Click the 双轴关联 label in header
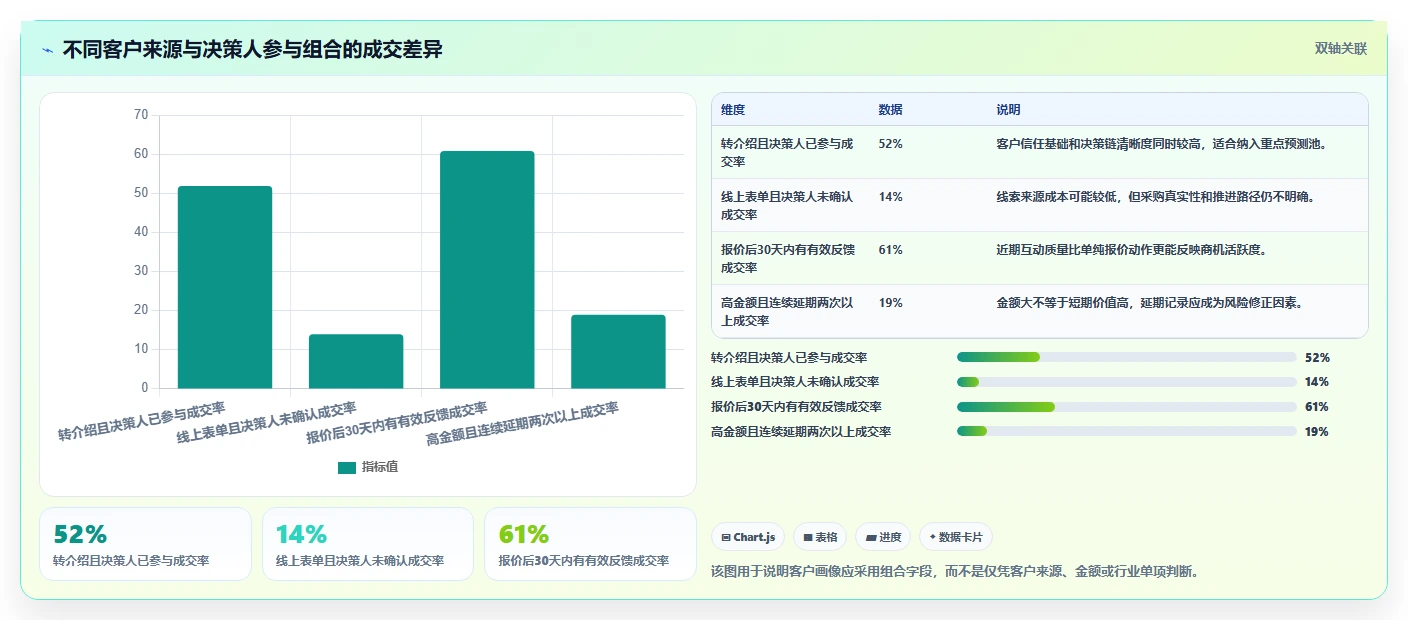 click(x=1340, y=49)
